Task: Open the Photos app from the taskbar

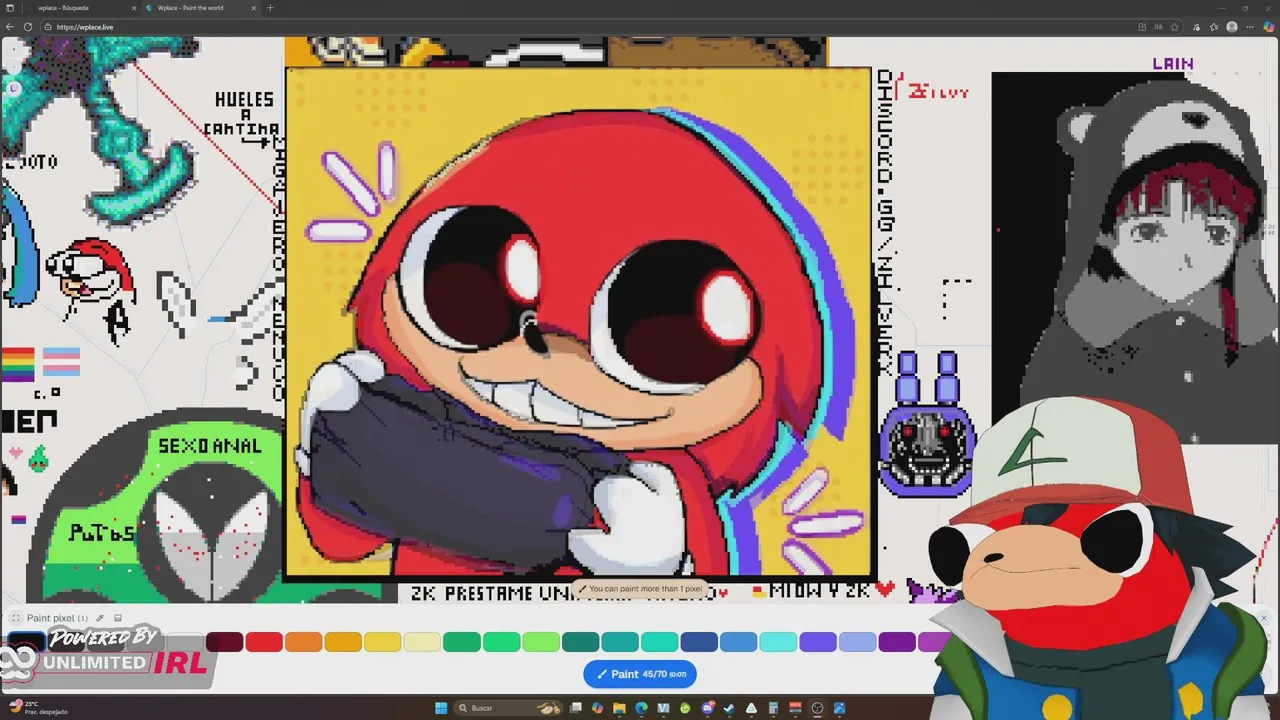Action: click(839, 708)
